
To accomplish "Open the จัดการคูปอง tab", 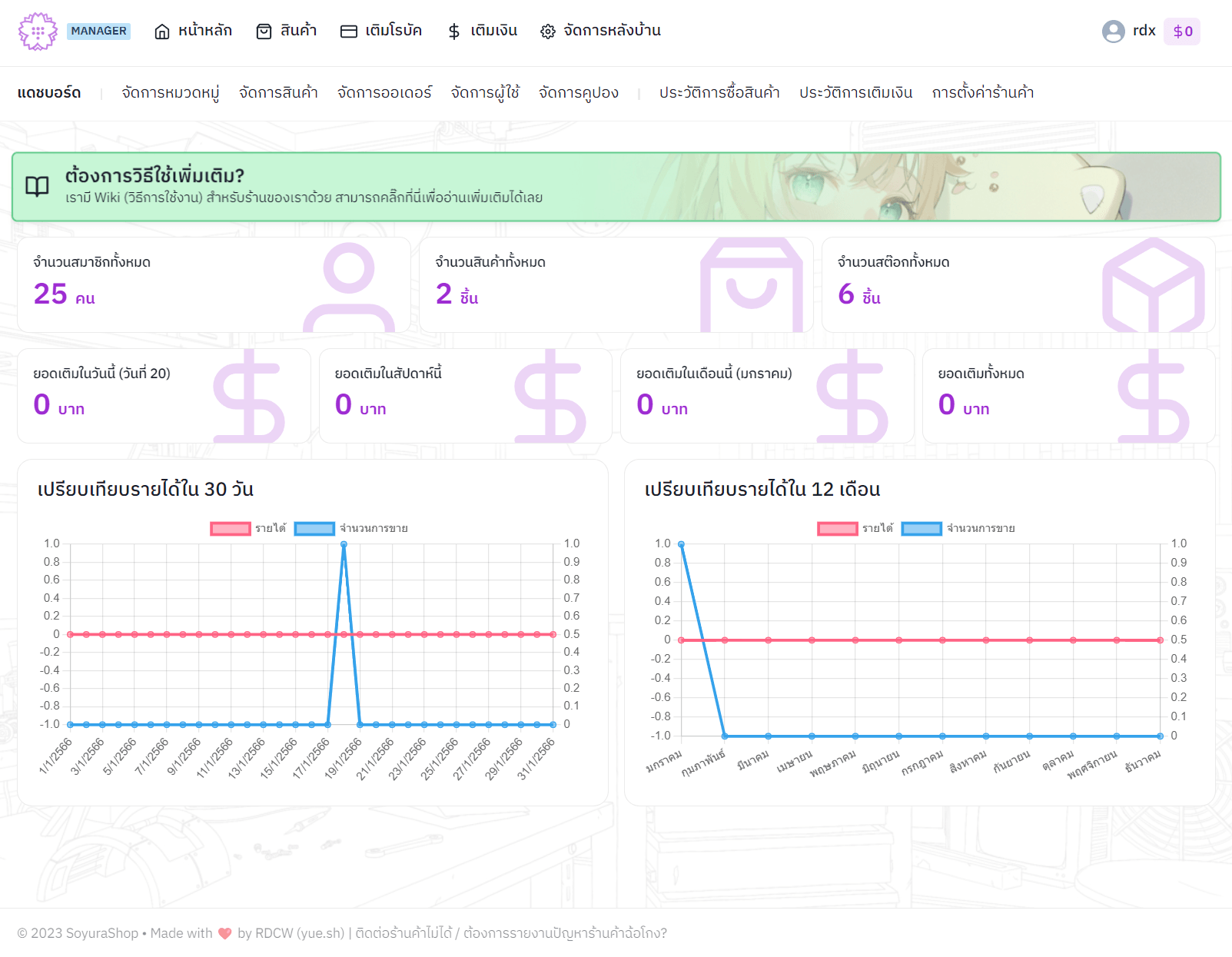I will tap(578, 93).
